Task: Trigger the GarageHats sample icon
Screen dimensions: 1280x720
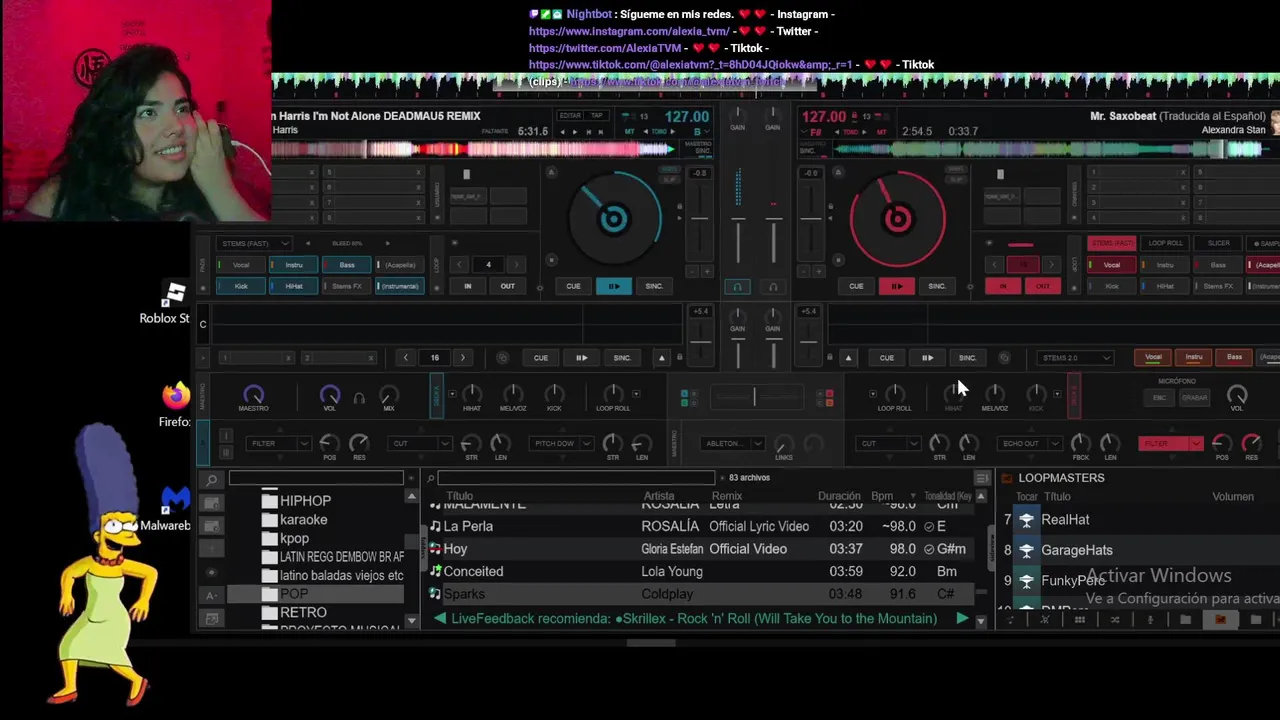Action: [1026, 550]
